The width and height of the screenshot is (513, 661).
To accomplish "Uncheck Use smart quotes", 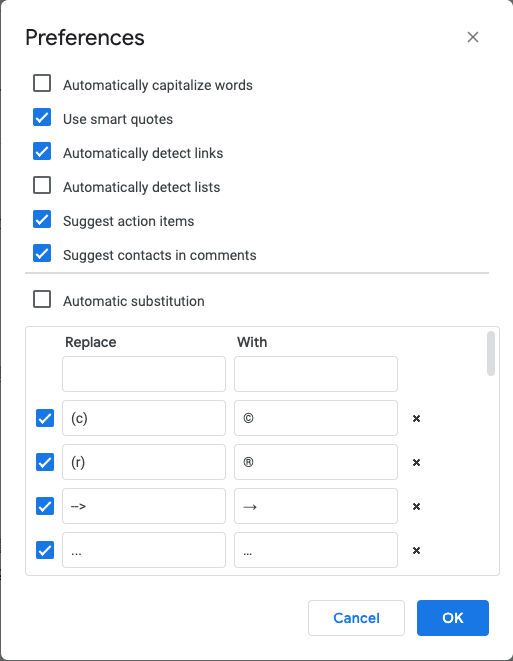I will [x=42, y=117].
